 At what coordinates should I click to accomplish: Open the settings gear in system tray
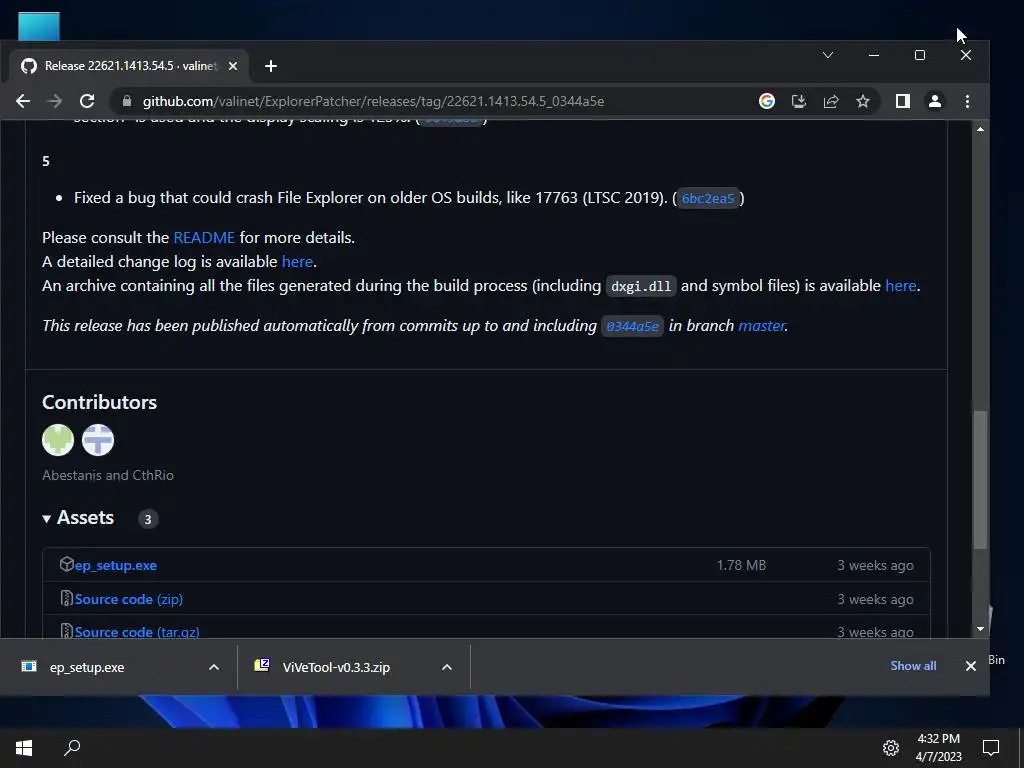[x=891, y=748]
